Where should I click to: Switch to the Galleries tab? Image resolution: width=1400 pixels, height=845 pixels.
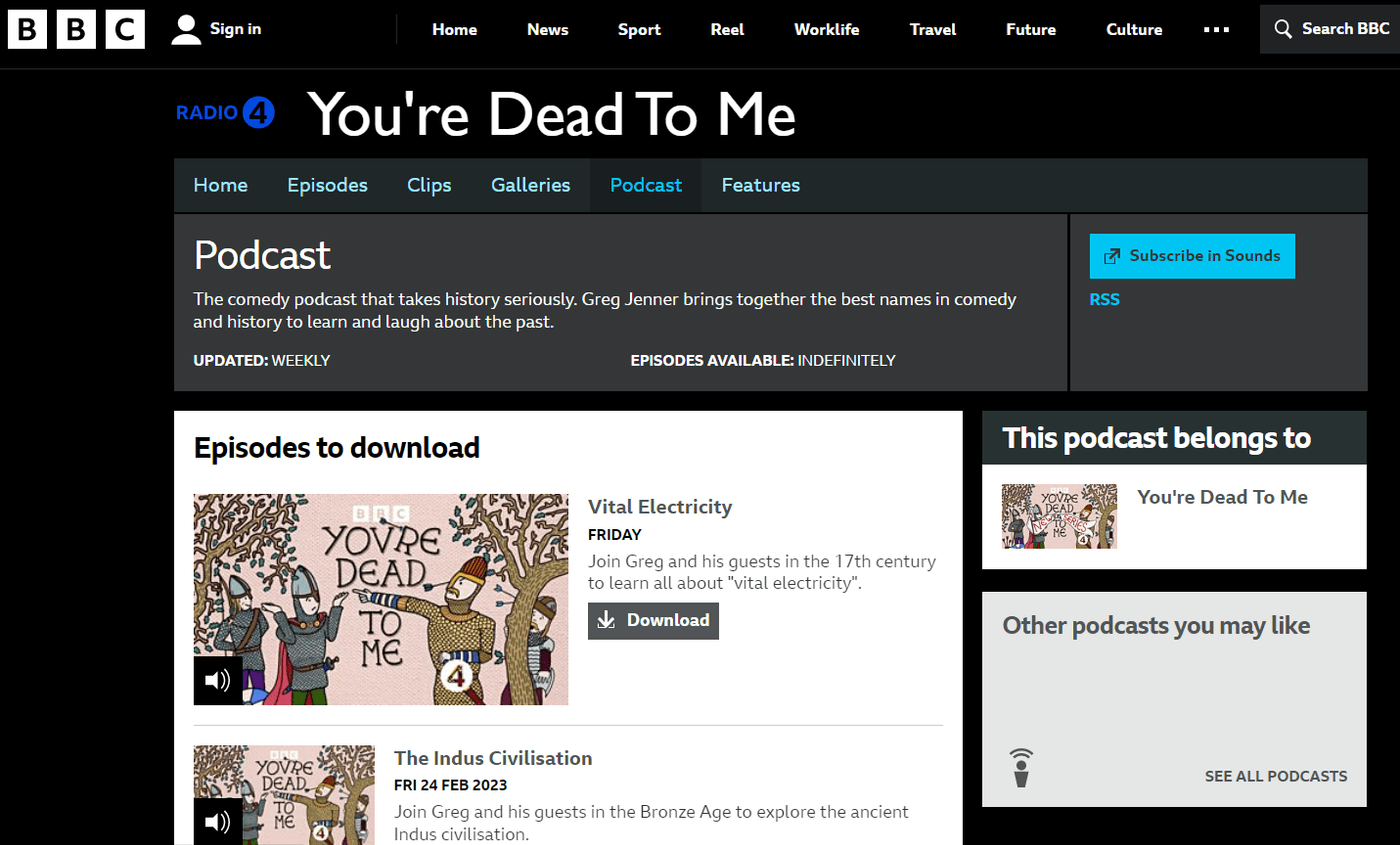coord(531,185)
